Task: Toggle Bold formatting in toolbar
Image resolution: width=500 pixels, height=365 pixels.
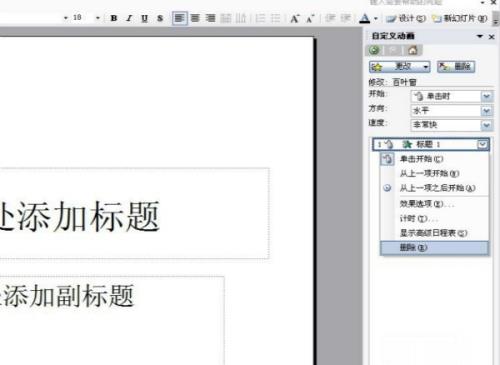Action: tap(114, 18)
